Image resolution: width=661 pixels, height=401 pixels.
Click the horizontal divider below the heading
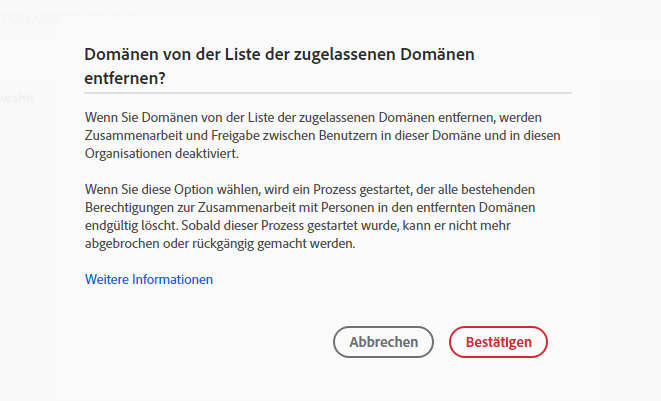328,93
